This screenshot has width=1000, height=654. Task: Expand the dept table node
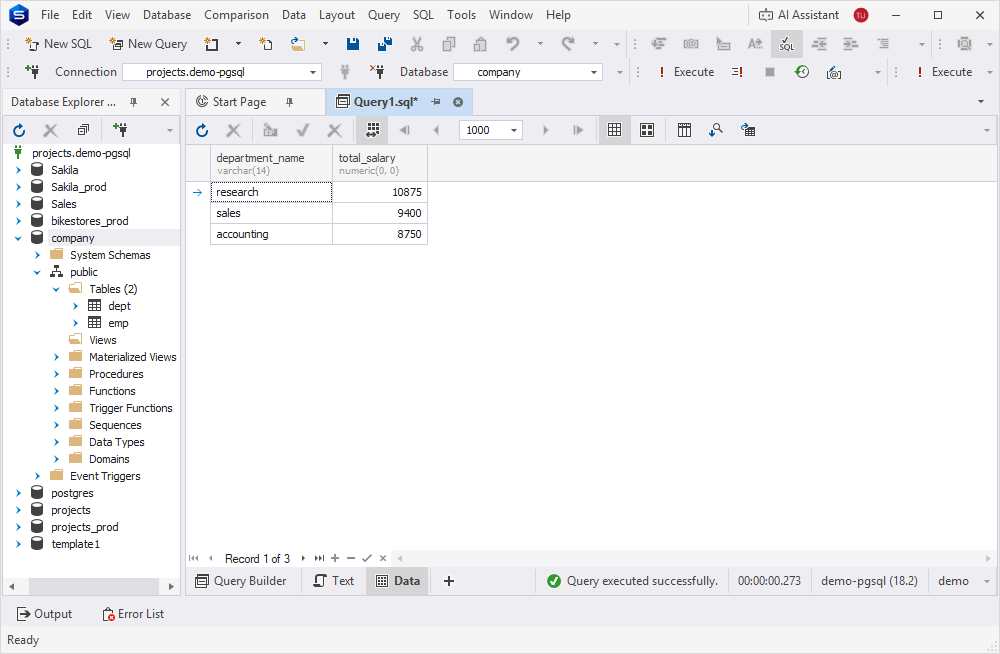pos(75,306)
